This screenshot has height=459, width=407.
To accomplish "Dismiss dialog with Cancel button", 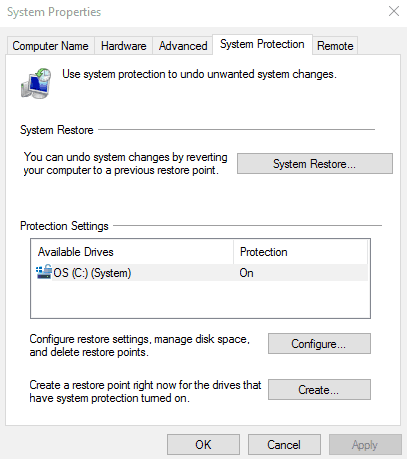I will point(284,445).
